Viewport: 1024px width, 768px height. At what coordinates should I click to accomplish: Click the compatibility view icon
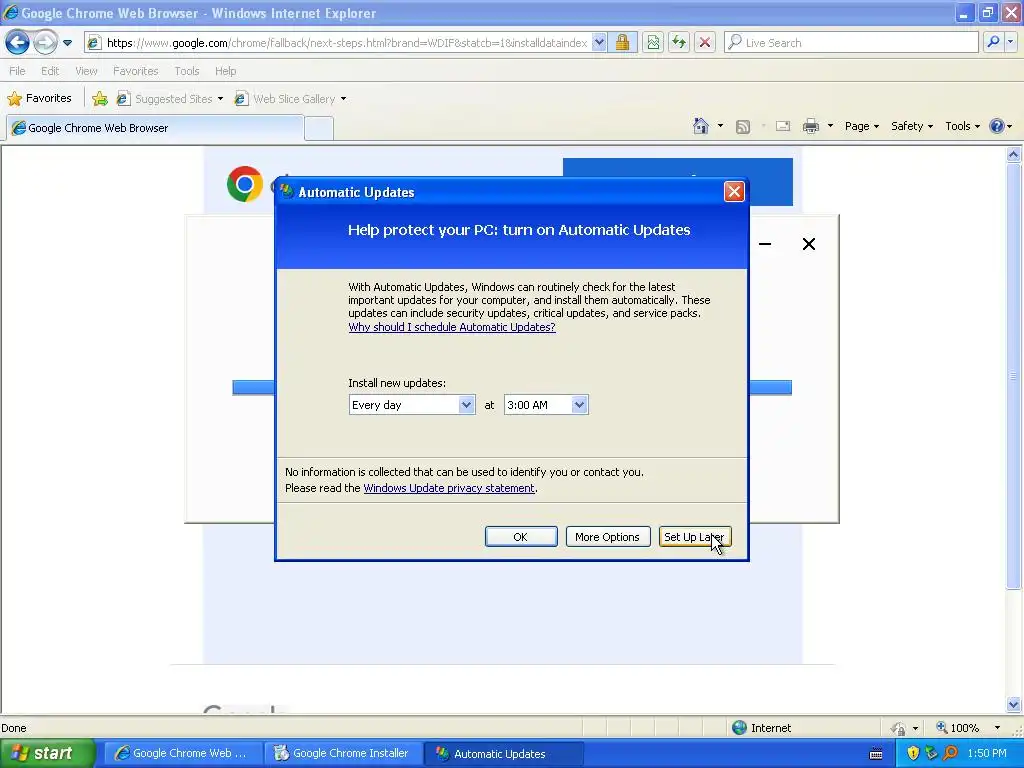pos(653,43)
